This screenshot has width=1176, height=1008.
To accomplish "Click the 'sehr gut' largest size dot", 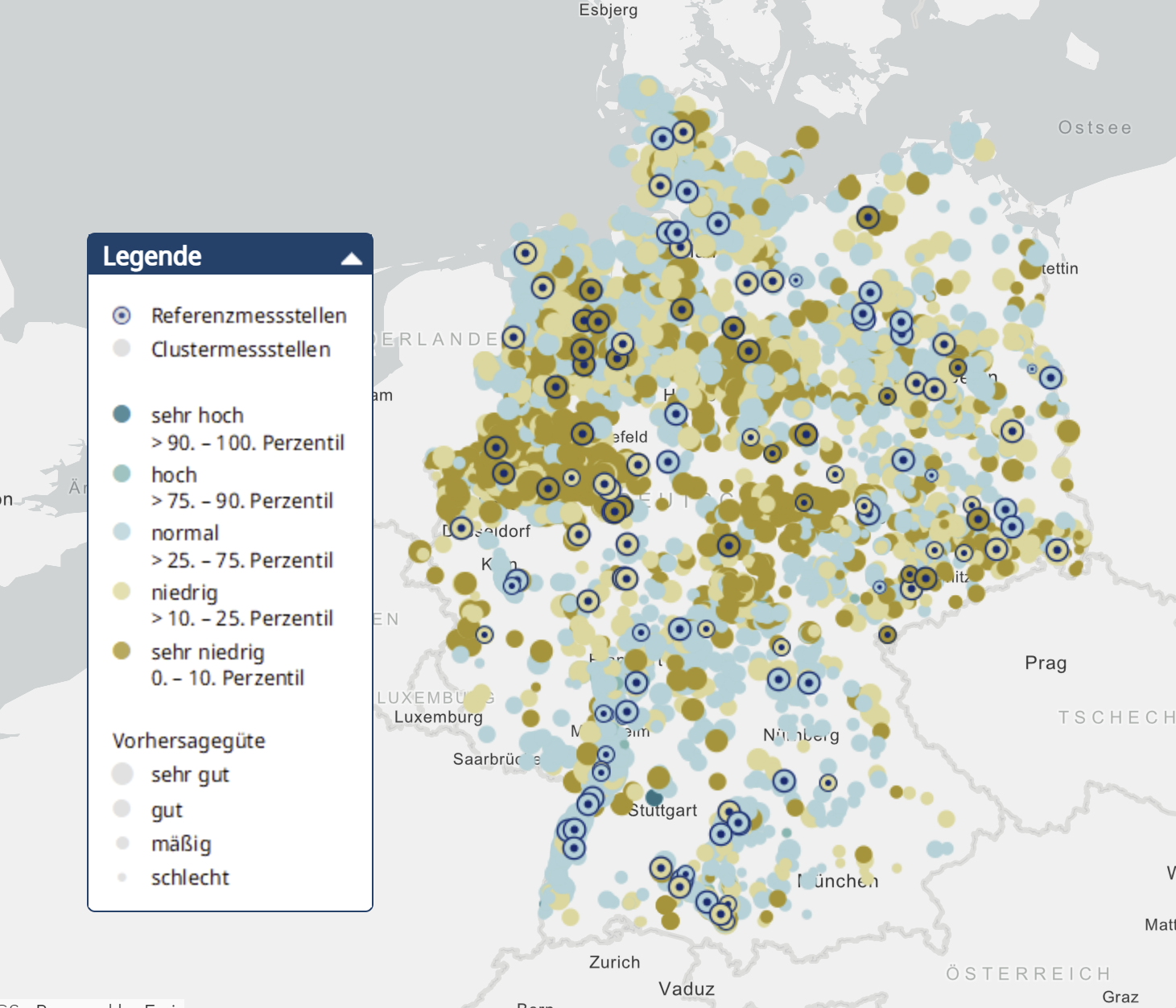I will click(x=122, y=774).
